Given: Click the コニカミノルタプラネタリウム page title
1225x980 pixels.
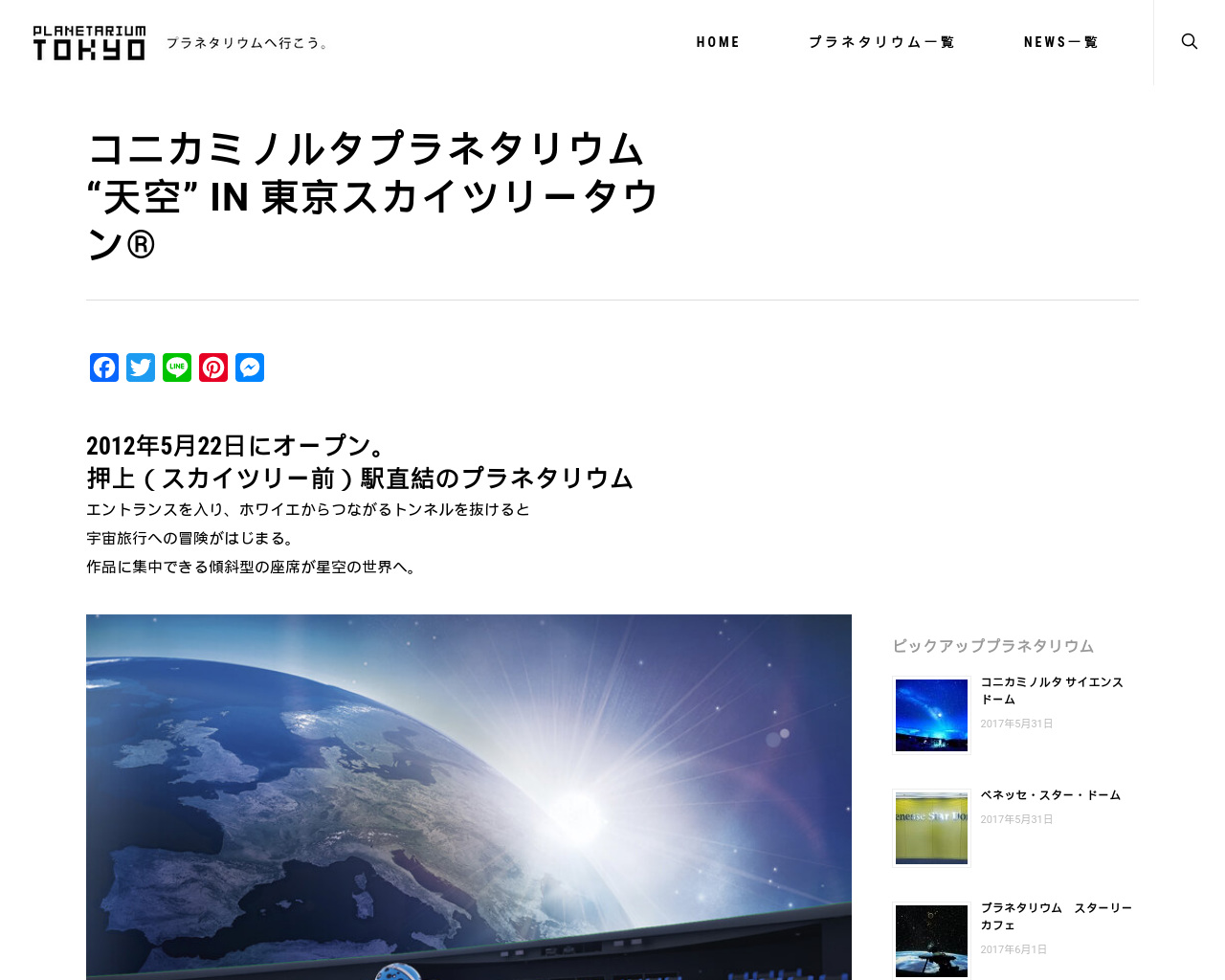Looking at the screenshot, I should click(x=372, y=196).
